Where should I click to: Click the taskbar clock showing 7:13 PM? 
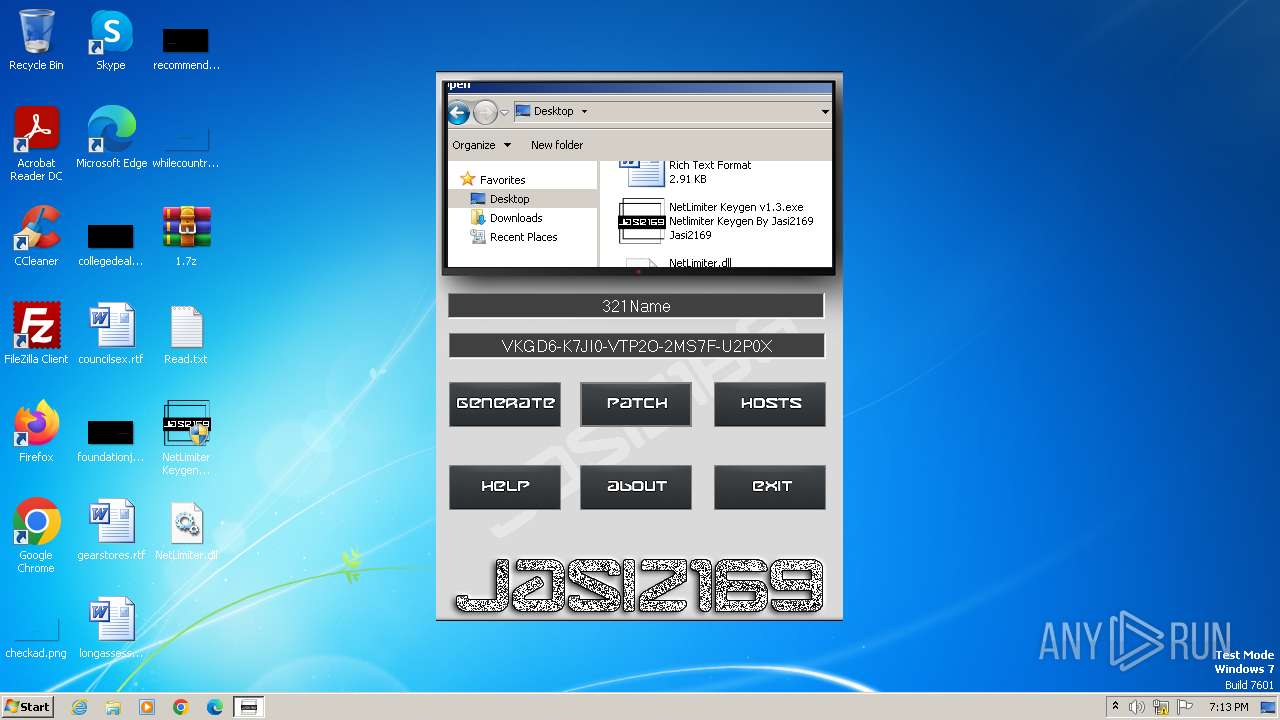click(1228, 707)
